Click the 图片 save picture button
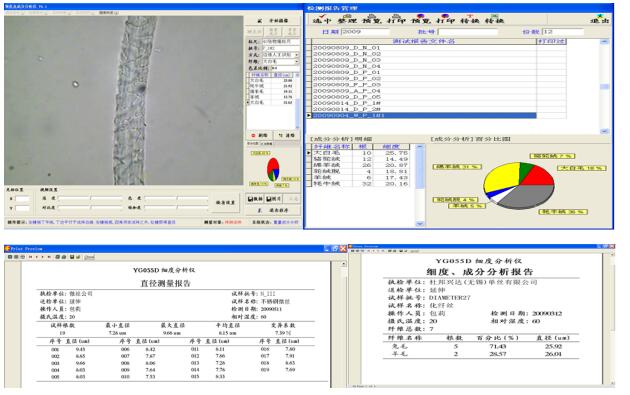Screen dimensions: 630x395 (x=274, y=199)
